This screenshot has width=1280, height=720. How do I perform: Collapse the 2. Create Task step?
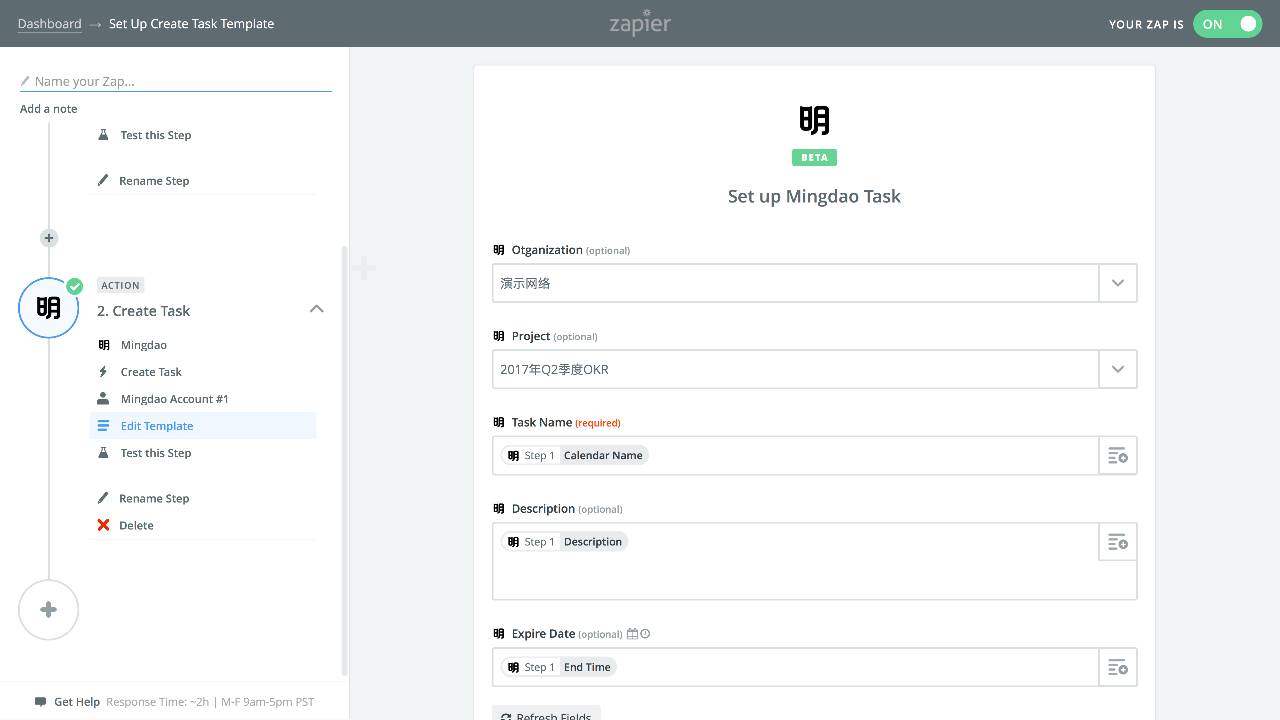[x=316, y=309]
